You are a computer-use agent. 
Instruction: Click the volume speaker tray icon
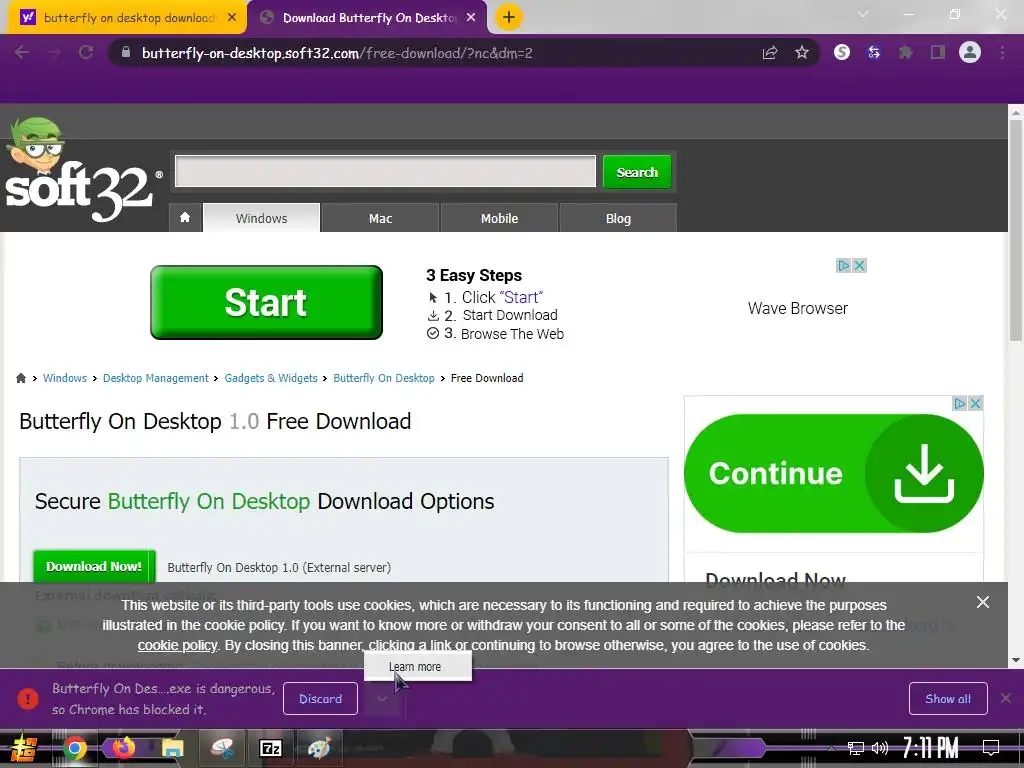click(x=880, y=748)
